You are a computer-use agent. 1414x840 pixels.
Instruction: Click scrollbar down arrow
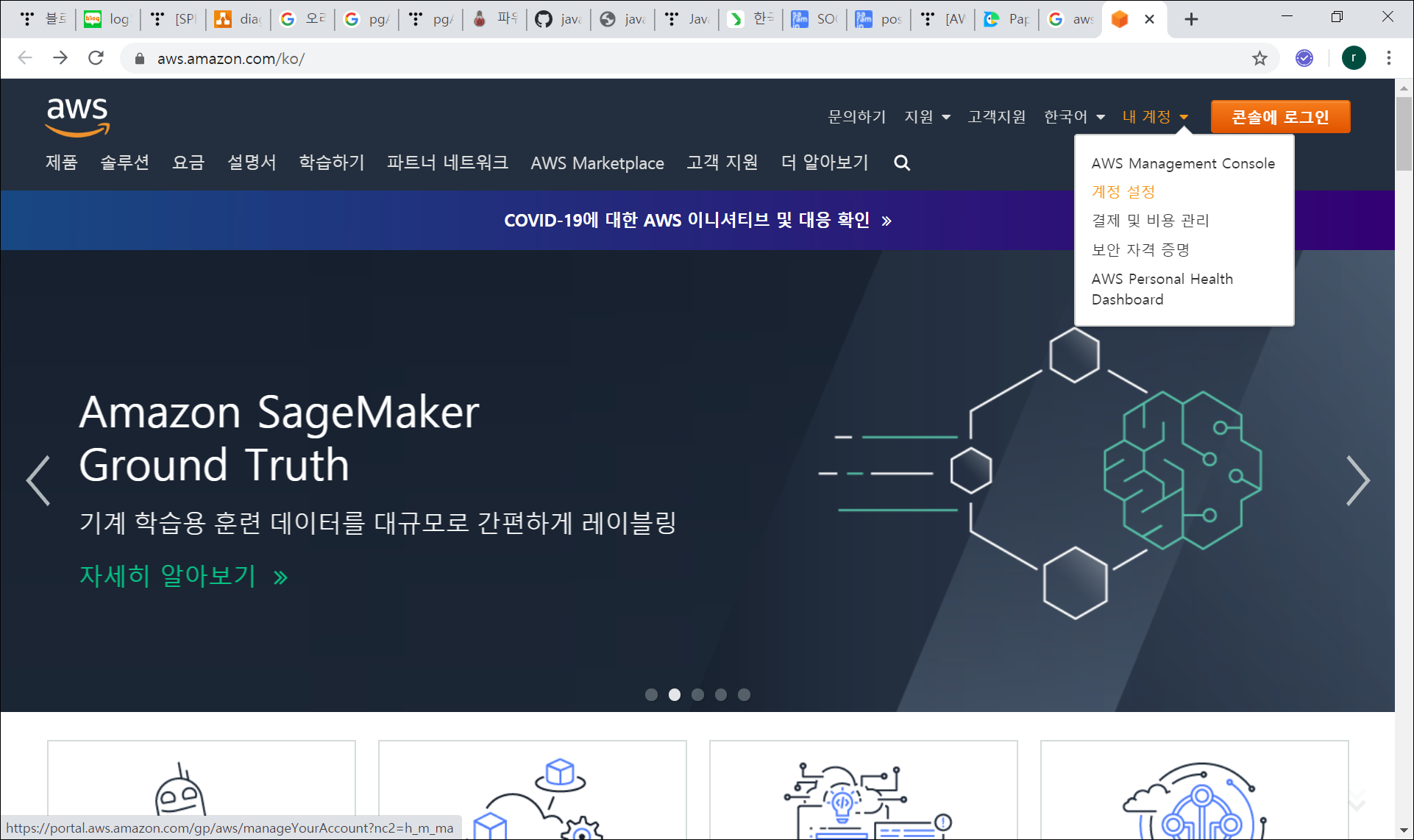1404,830
